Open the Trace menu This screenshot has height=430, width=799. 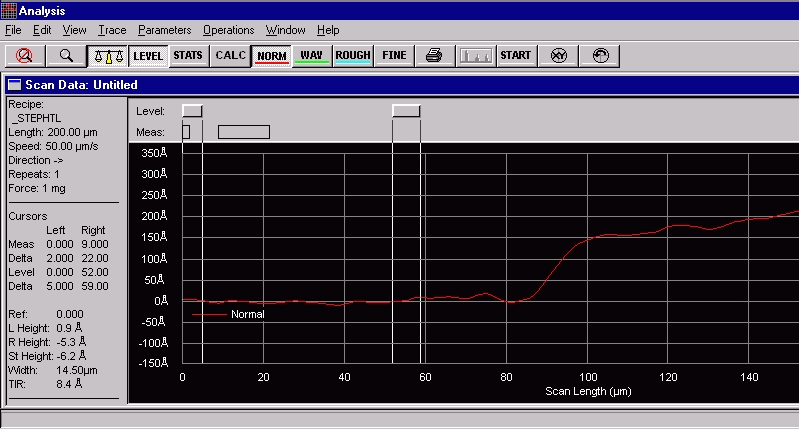pyautogui.click(x=112, y=30)
